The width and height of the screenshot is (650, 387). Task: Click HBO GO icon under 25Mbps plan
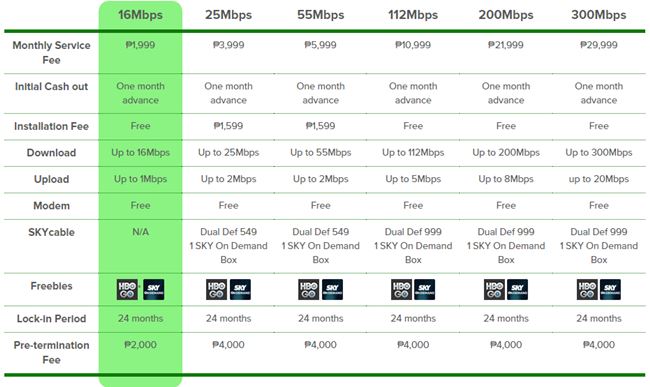[x=216, y=290]
